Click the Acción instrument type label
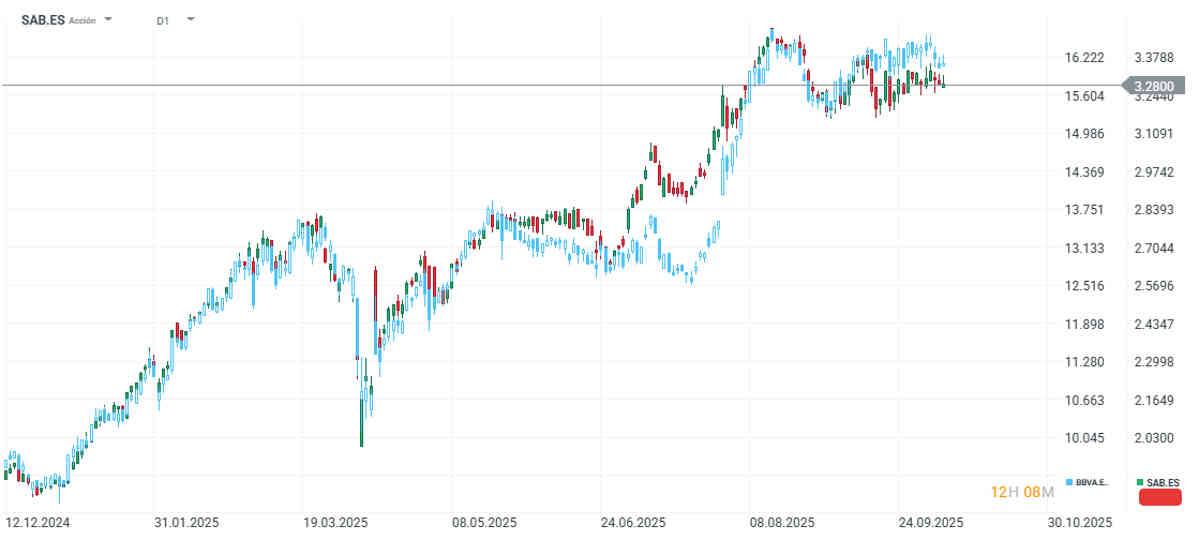This screenshot has width=1199, height=540. click(83, 21)
